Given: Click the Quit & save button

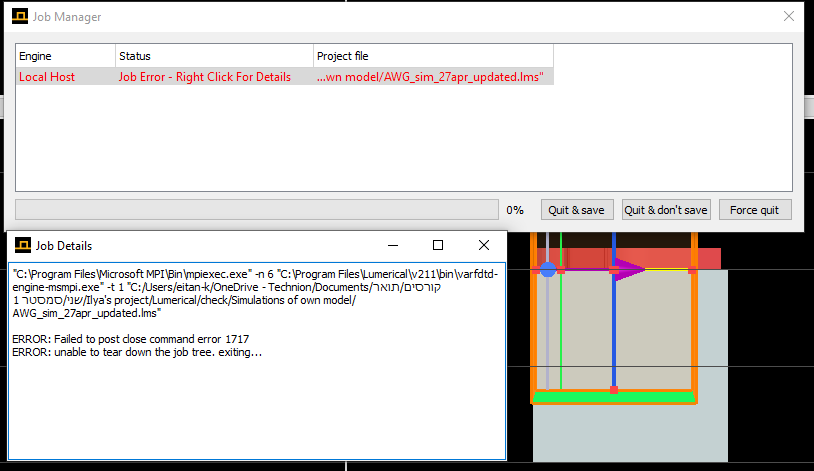Looking at the screenshot, I should (x=577, y=210).
